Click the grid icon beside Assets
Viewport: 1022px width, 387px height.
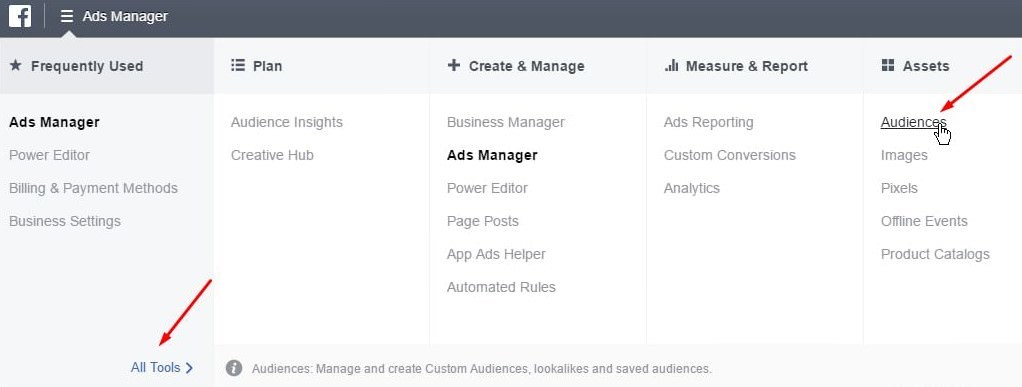click(x=888, y=65)
